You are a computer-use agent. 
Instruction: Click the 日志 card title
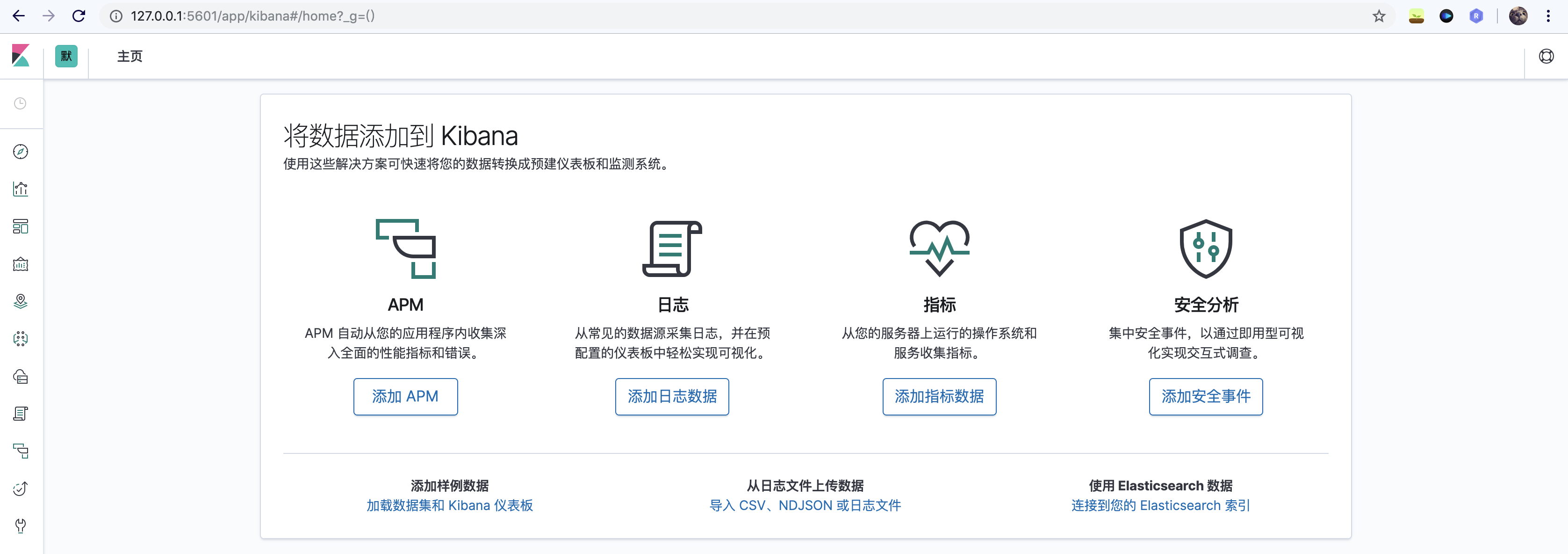coord(672,305)
